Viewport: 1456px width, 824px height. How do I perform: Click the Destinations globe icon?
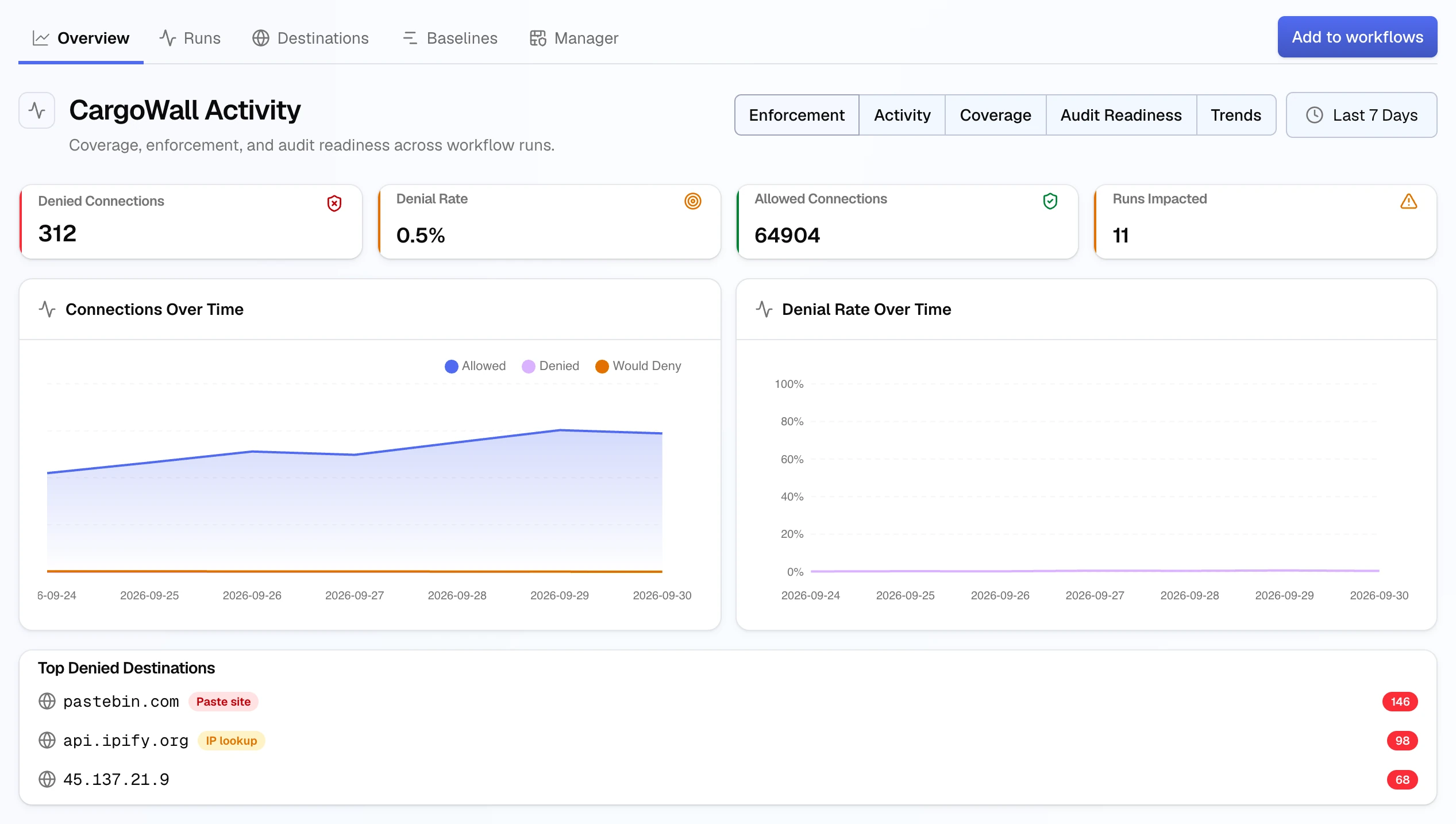[x=261, y=38]
